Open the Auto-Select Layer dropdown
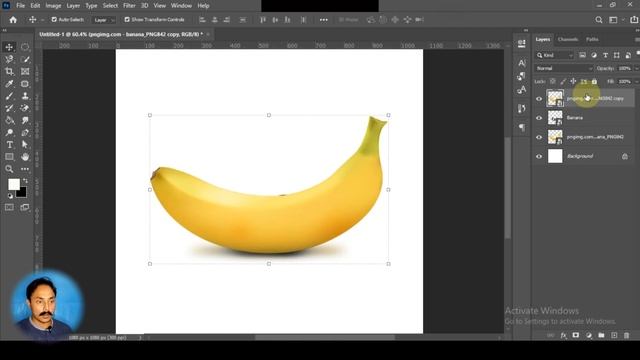 point(104,20)
